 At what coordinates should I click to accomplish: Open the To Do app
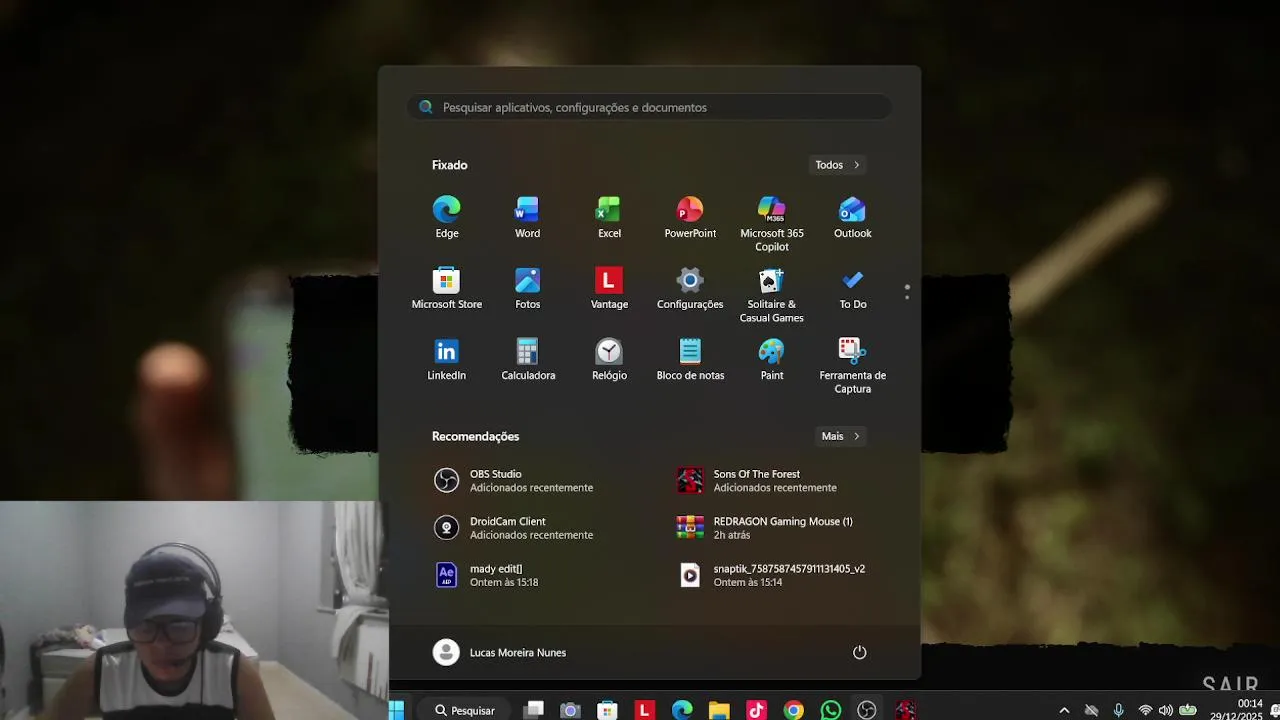pos(853,289)
